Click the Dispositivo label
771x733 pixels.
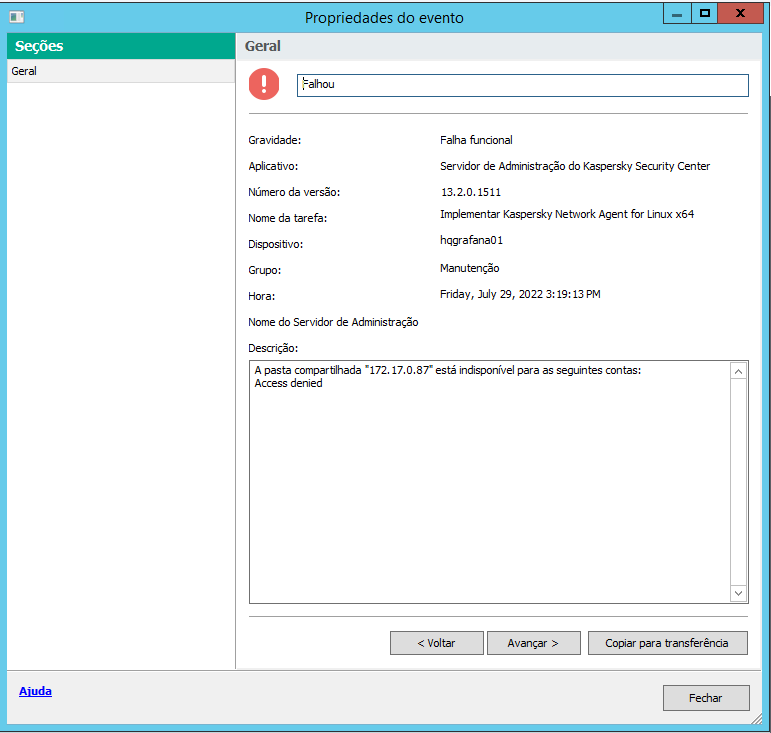tap(275, 244)
